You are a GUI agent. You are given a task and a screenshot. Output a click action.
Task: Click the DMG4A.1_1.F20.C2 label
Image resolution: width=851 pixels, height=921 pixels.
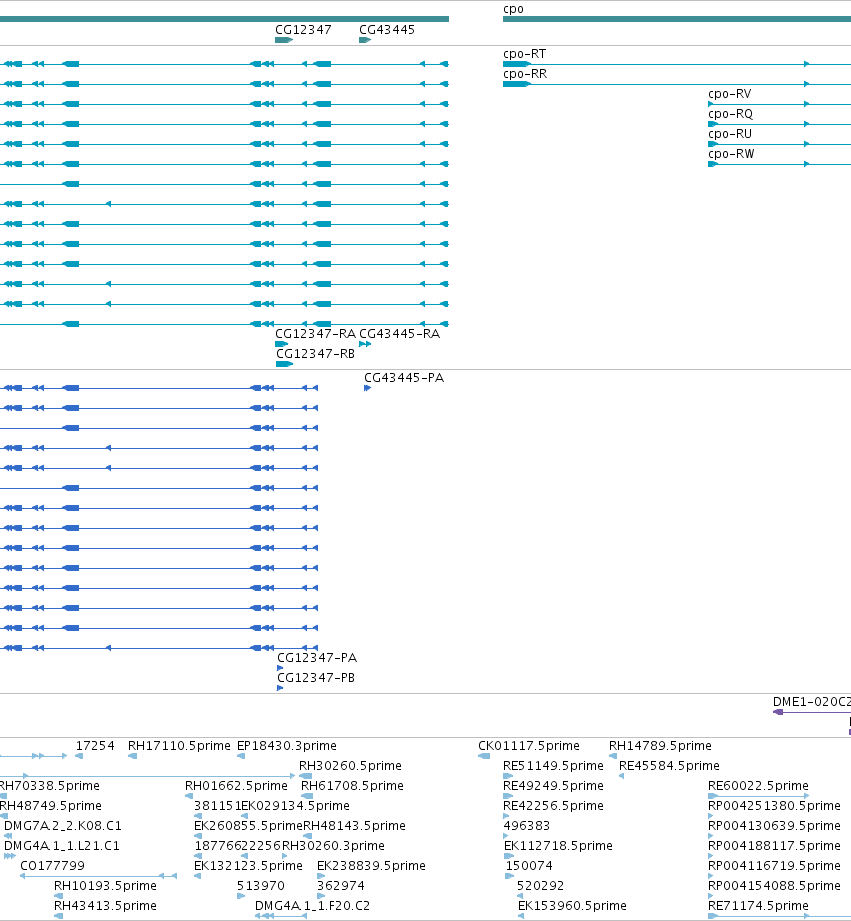pyautogui.click(x=312, y=906)
